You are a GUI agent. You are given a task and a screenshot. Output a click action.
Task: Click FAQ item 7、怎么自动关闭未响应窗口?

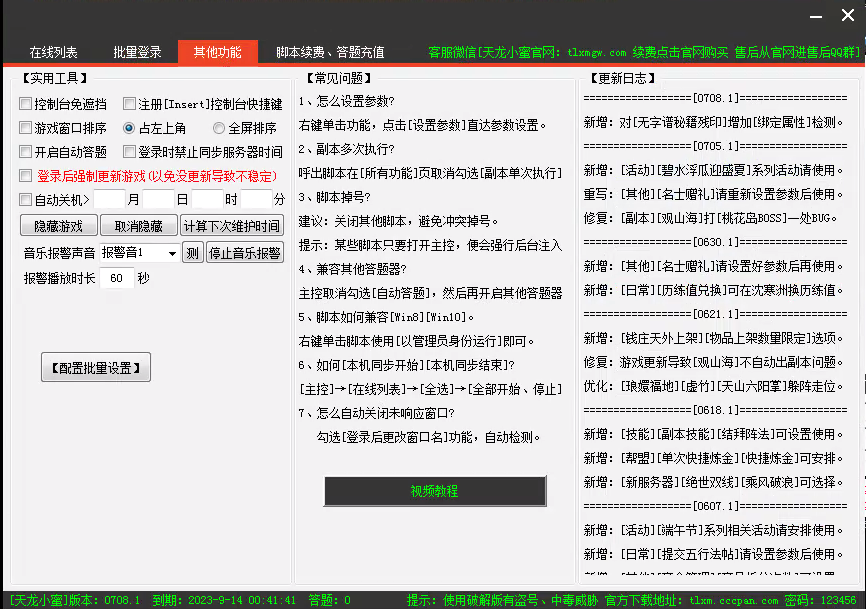(376, 414)
